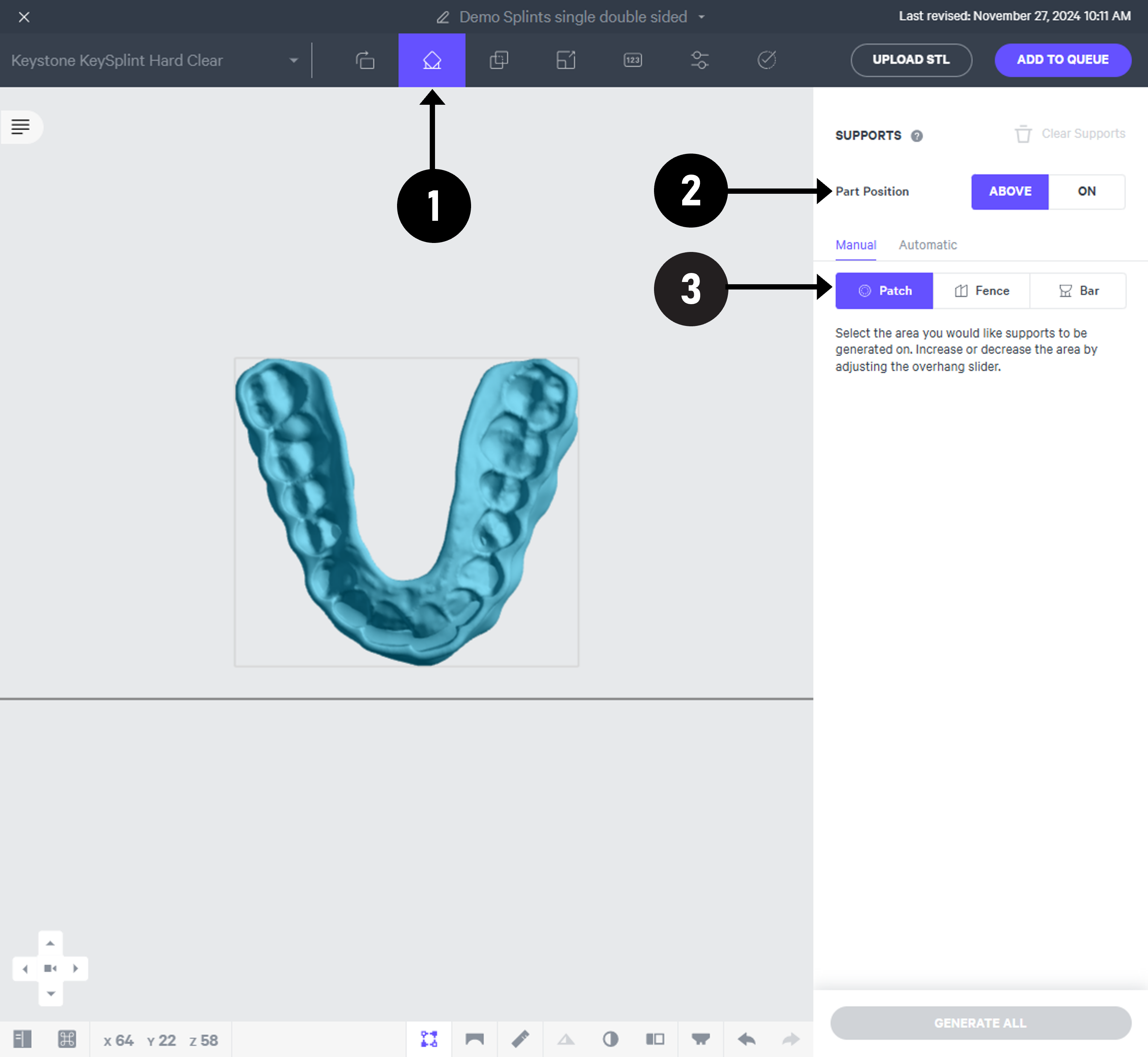Rotate view left with the arrow pad
1148x1057 pixels.
coord(25,968)
